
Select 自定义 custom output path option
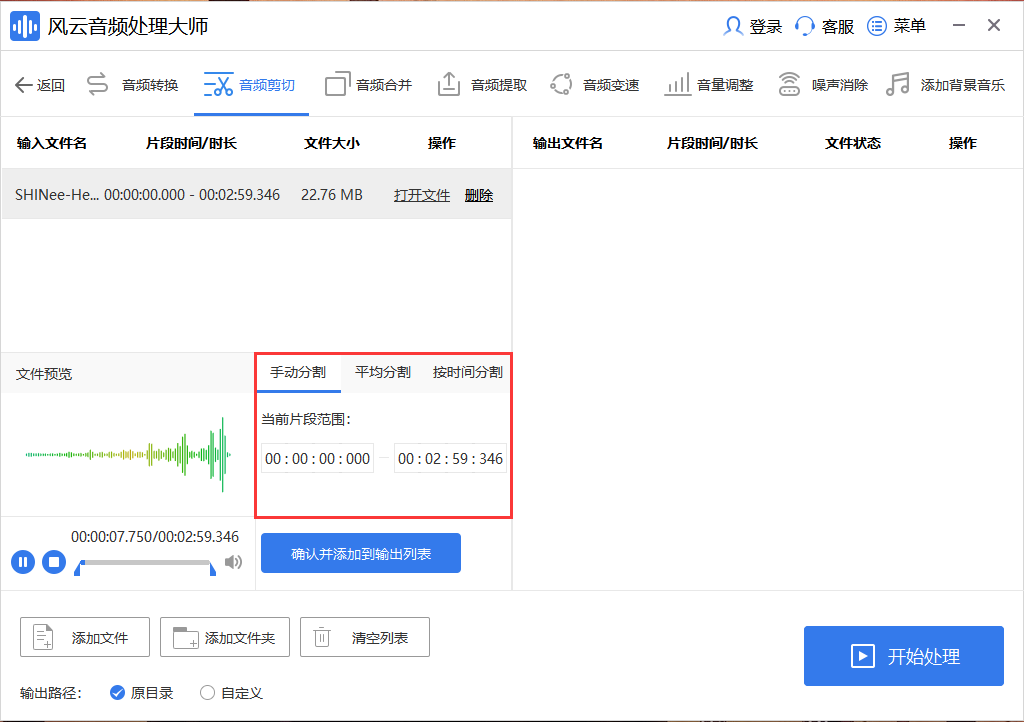coord(231,693)
